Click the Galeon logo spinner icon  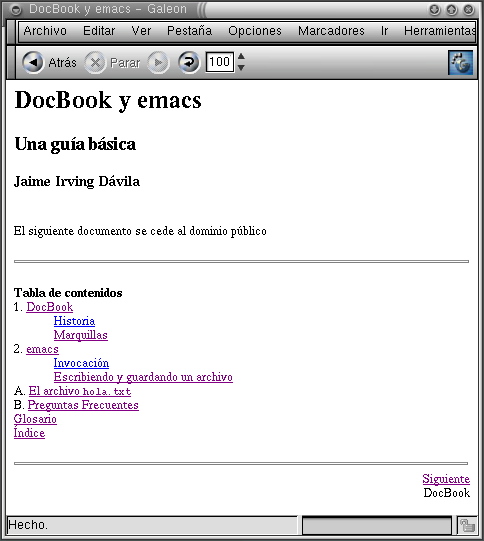tap(461, 62)
